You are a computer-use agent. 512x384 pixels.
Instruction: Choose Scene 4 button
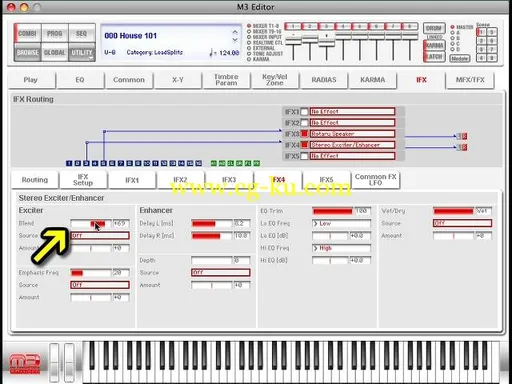point(481,58)
